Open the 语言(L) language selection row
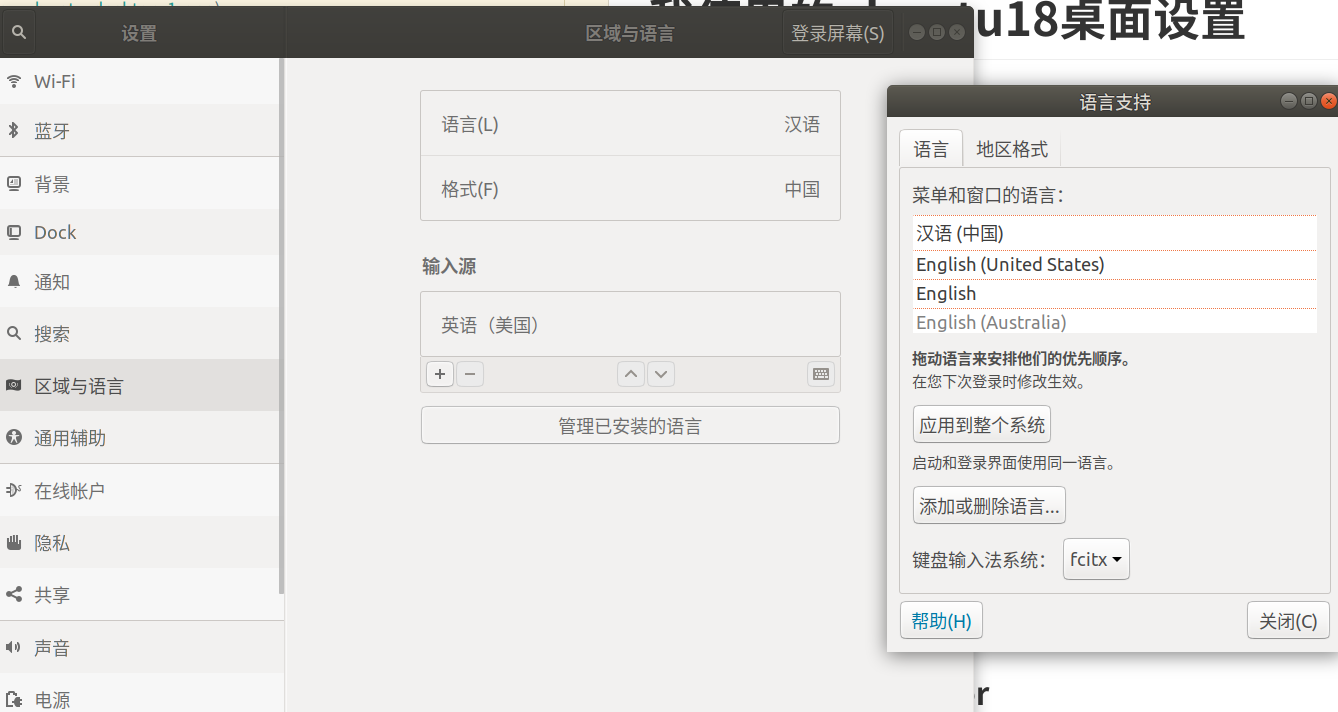This screenshot has width=1338, height=712. 630,124
